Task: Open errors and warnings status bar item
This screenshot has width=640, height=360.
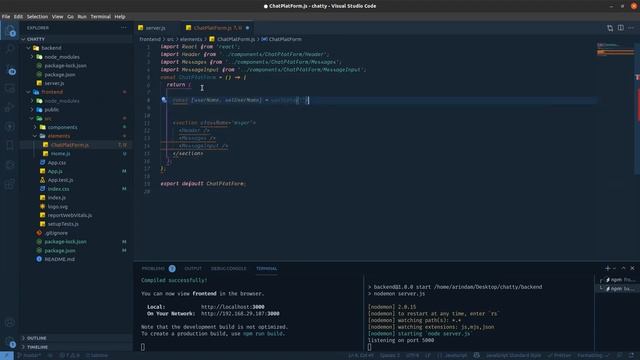Action: click(70, 356)
